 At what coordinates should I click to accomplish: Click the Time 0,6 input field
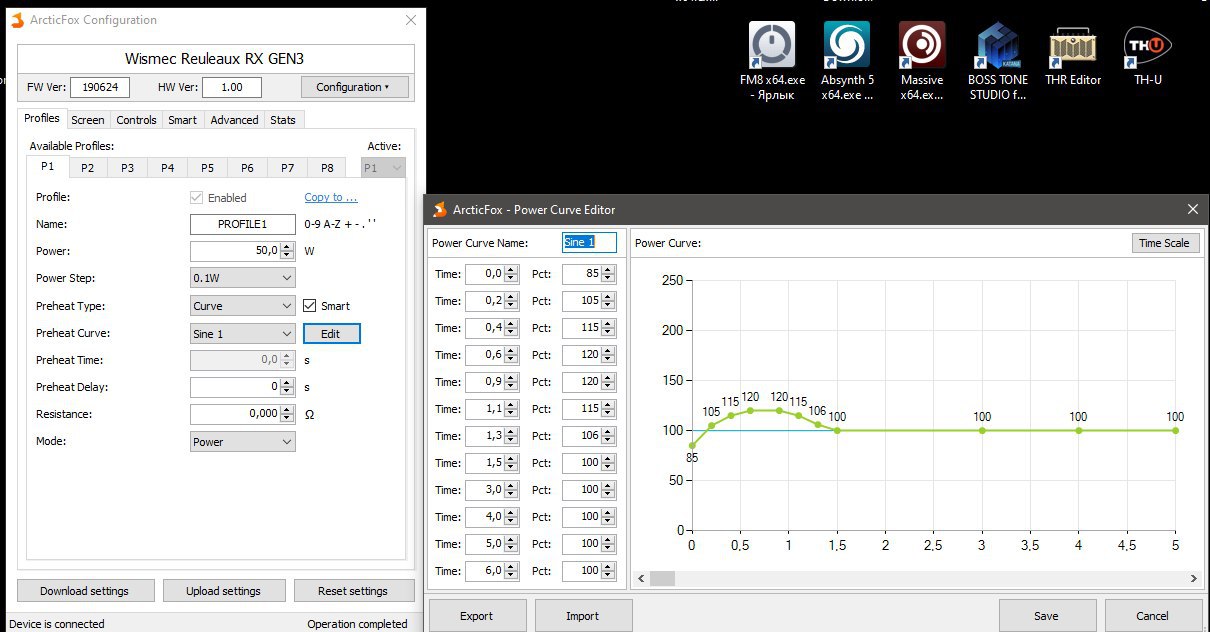(485, 355)
